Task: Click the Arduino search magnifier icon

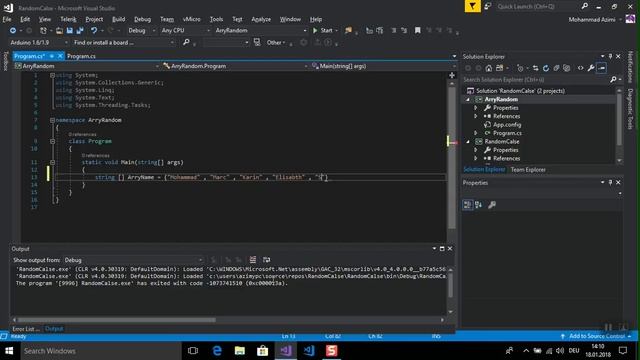Action: (186, 42)
